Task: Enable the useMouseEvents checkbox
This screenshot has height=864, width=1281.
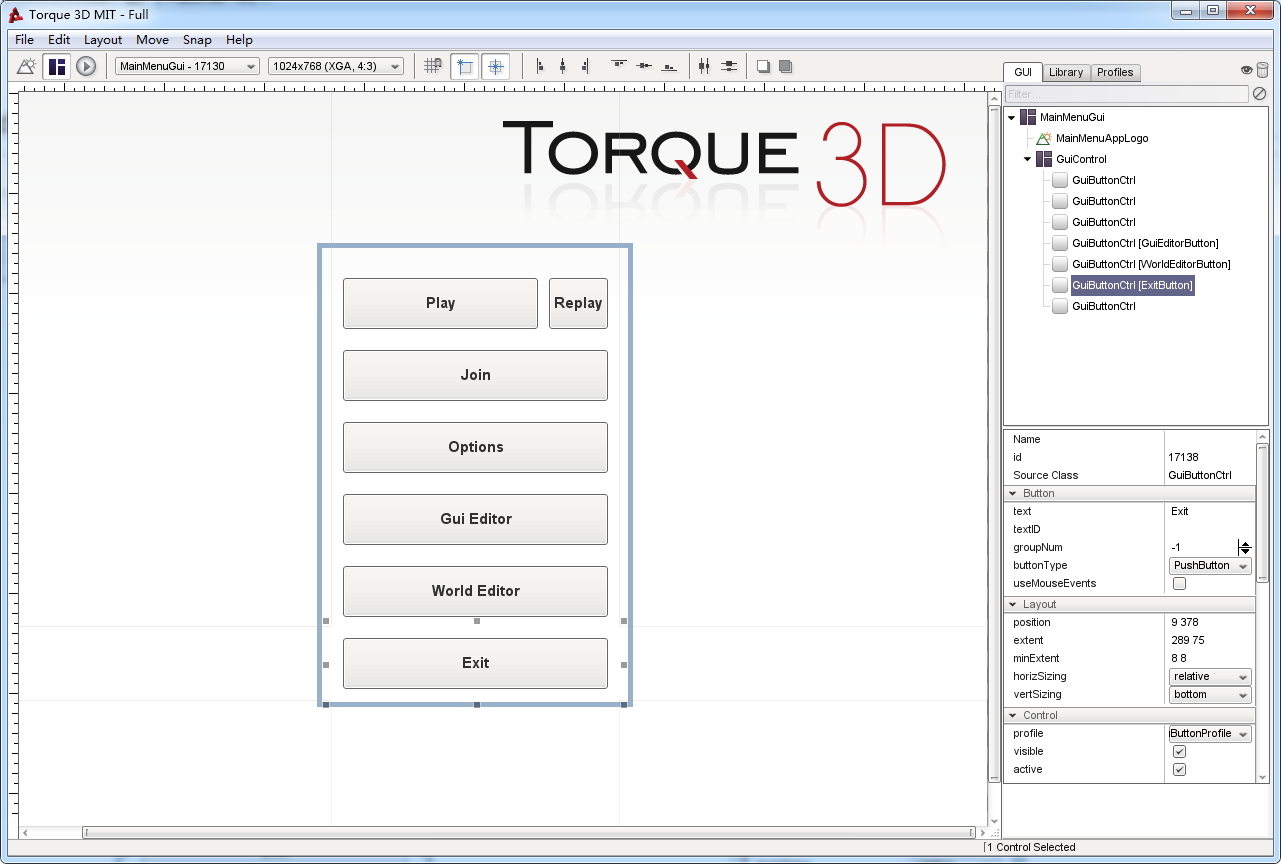Action: [x=1179, y=584]
